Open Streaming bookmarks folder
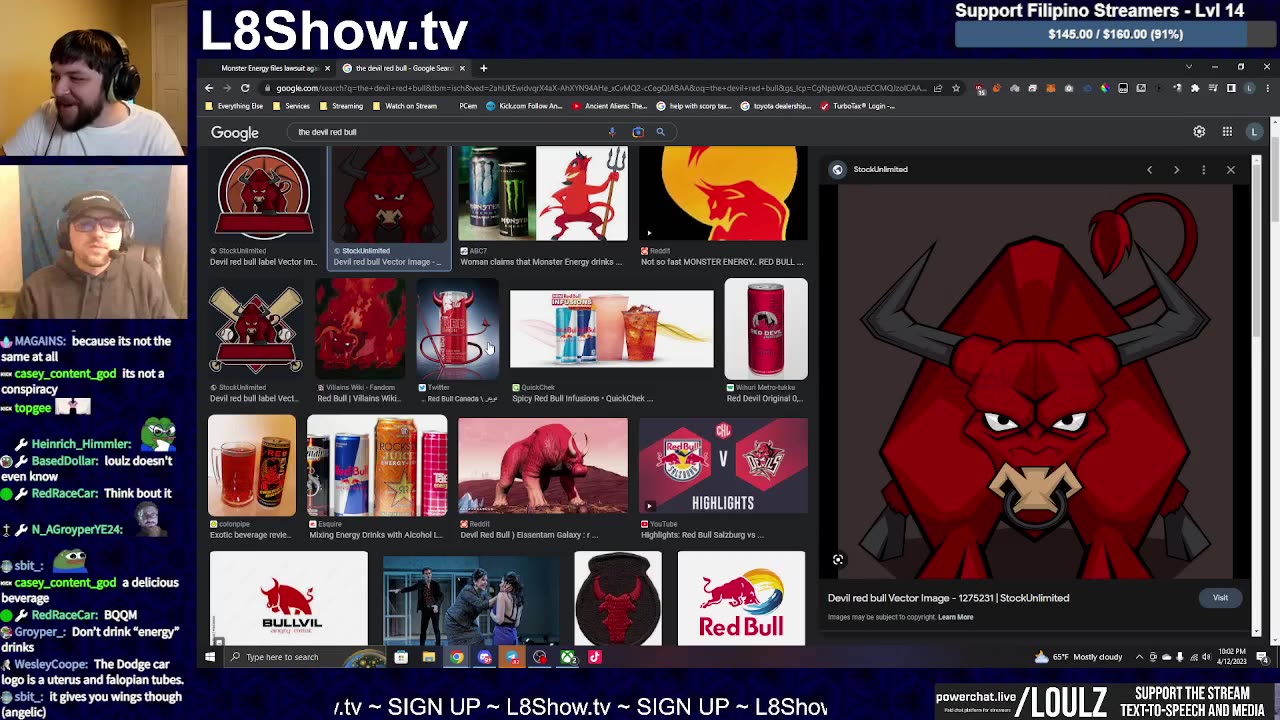 341,106
